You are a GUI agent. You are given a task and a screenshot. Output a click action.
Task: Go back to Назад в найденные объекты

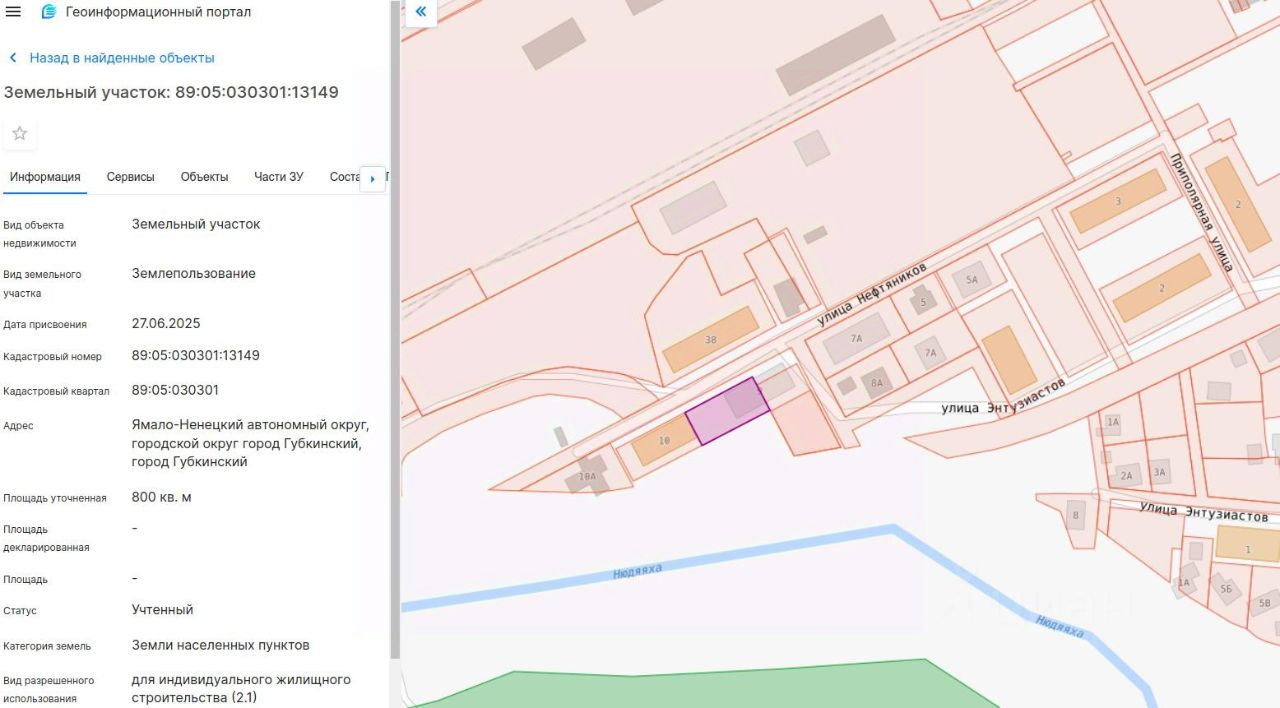[112, 58]
